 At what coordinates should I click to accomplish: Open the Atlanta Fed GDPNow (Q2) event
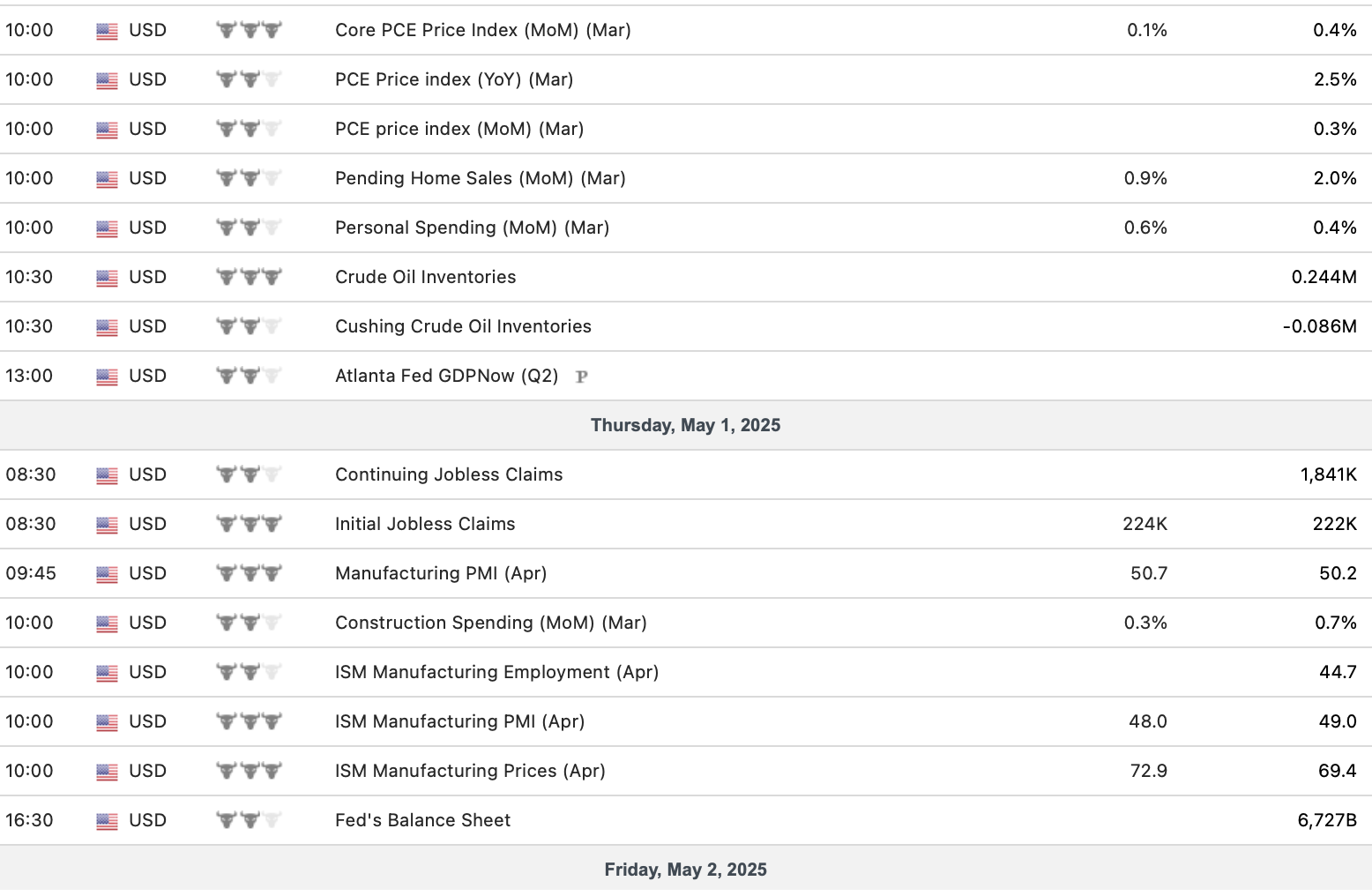(446, 376)
